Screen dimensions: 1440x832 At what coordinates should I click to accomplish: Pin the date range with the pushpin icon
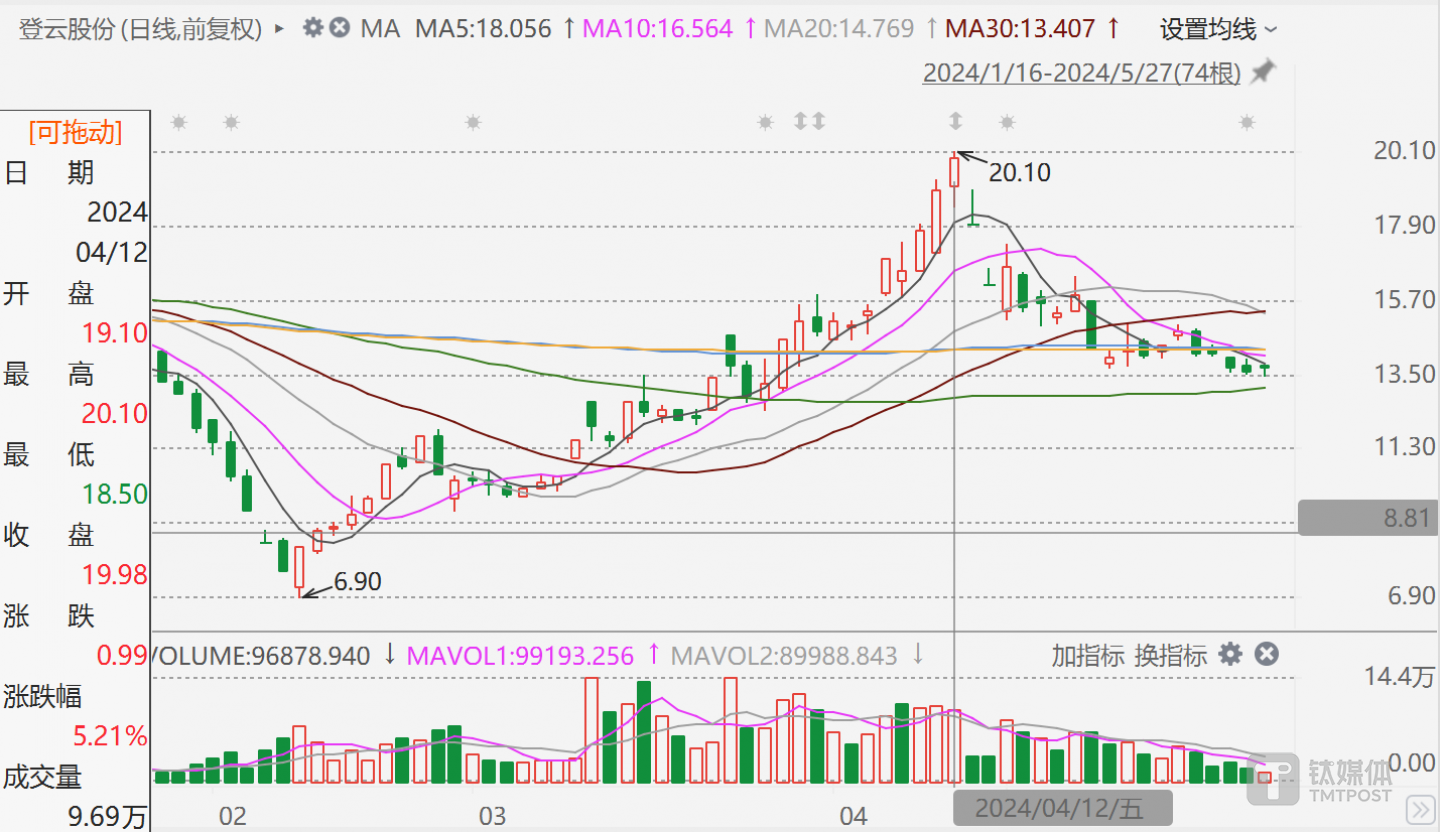(1263, 72)
